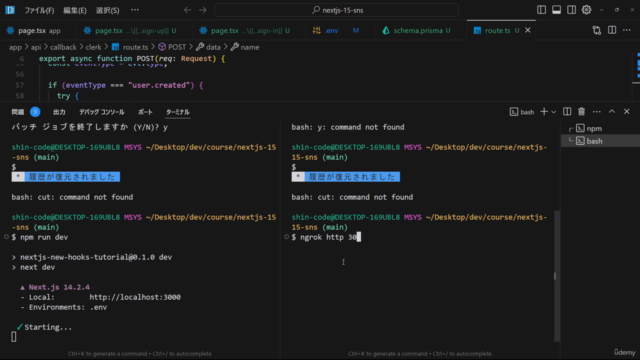Kill terminal with trash icon
This screenshot has width=640, height=360.
click(582, 111)
